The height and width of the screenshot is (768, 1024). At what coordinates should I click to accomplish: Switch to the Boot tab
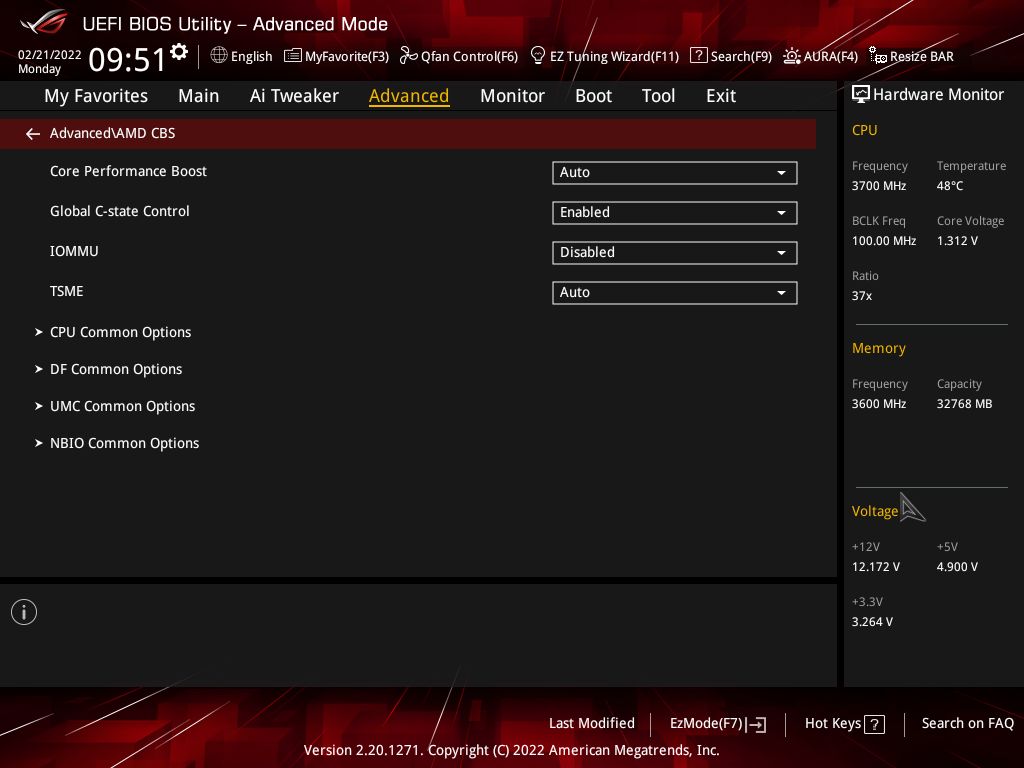pos(593,96)
